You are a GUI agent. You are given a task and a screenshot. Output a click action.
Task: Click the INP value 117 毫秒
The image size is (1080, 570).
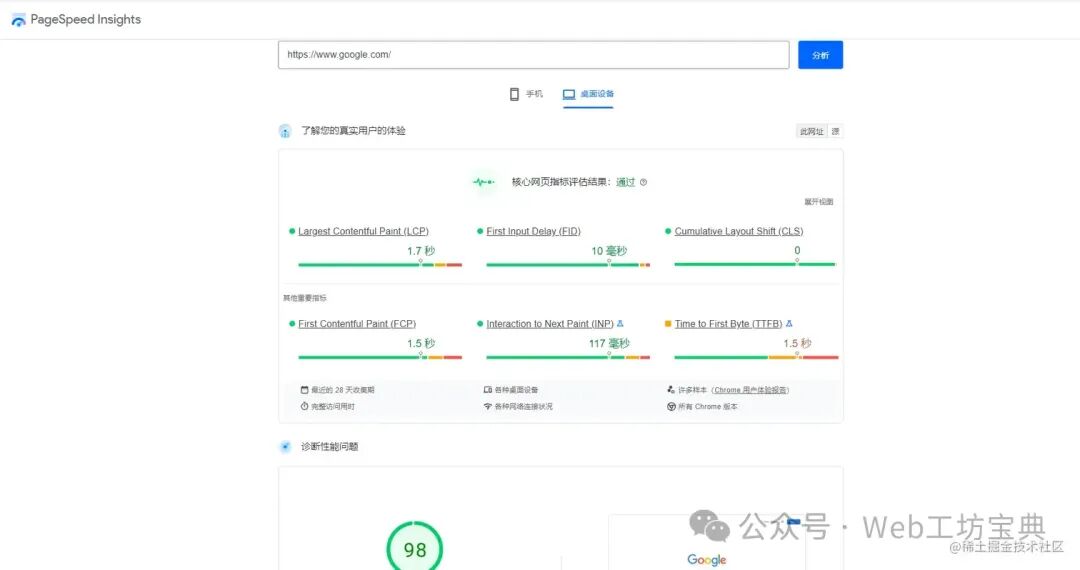[x=609, y=343]
